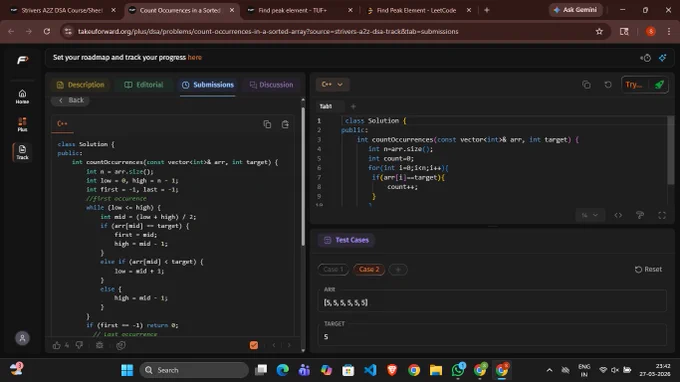Screen dimensions: 680x382
Task: Open WhatsApp from taskbar
Action: (x=458, y=370)
